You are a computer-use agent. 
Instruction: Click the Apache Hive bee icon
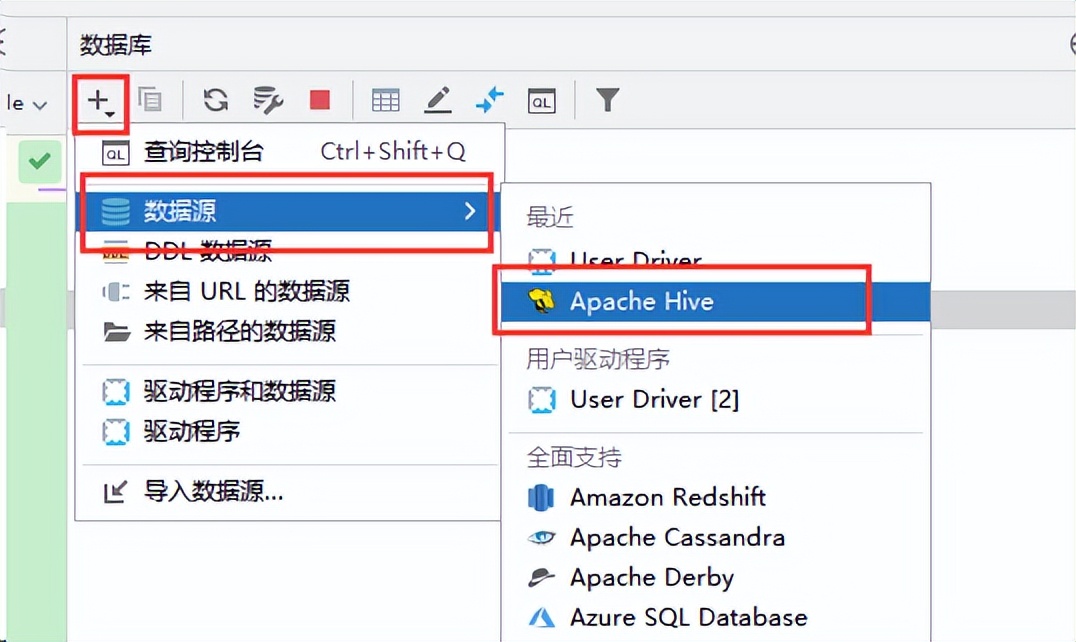coord(541,301)
